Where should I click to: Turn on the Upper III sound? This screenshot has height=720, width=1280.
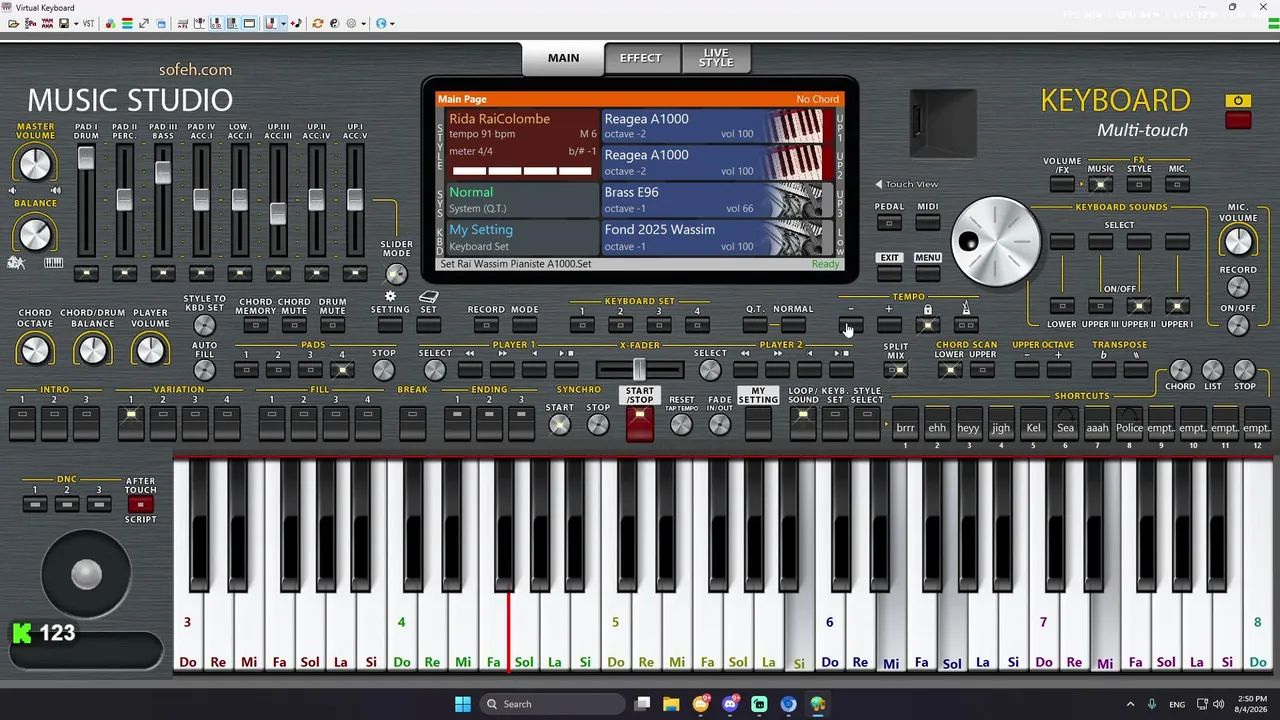tap(1100, 306)
